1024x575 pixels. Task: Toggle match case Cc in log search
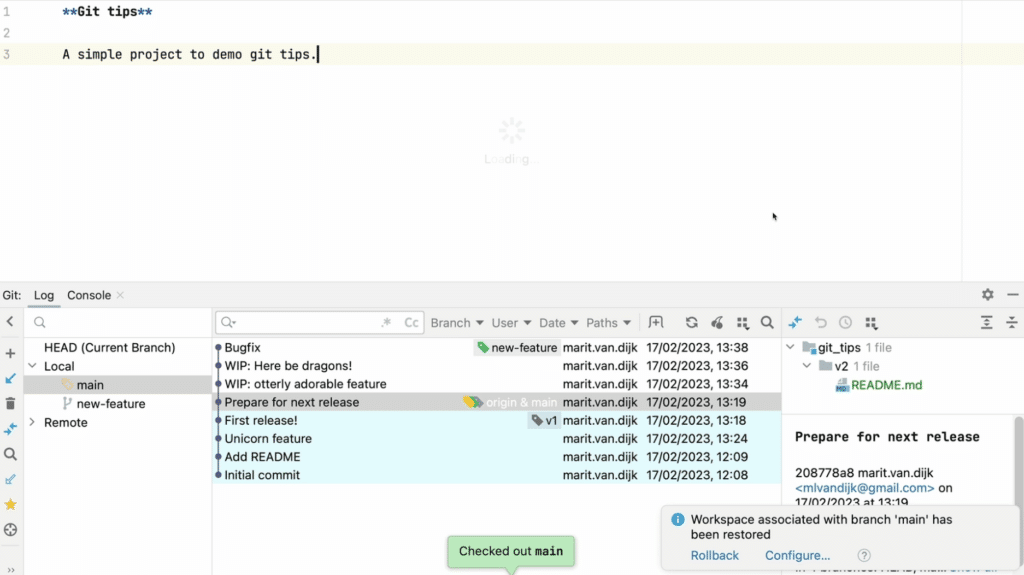coord(411,323)
